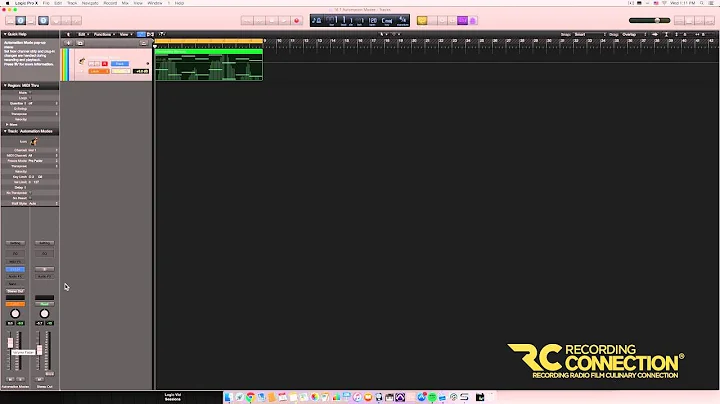Click the Play transport button
The image size is (720, 404).
tap(284, 21)
